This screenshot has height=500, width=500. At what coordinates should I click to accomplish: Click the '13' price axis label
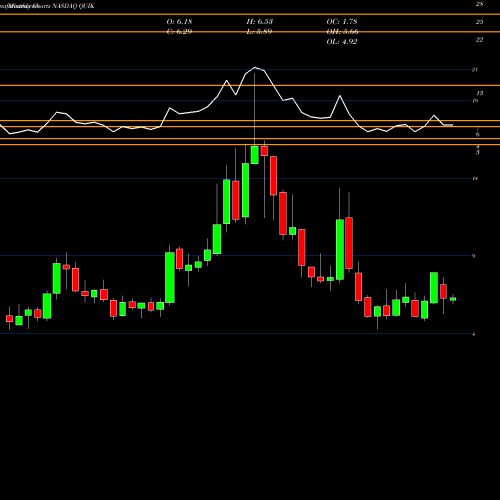(479, 93)
